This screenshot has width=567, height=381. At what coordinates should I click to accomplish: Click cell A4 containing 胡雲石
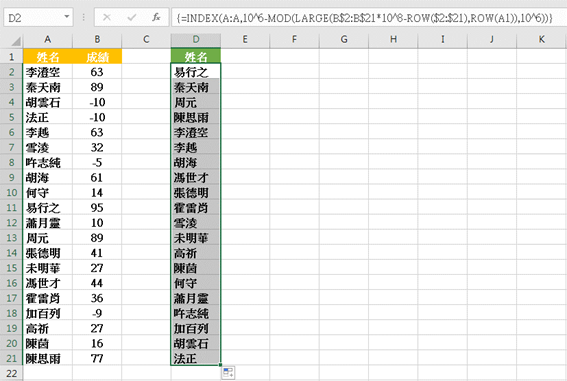(48, 102)
